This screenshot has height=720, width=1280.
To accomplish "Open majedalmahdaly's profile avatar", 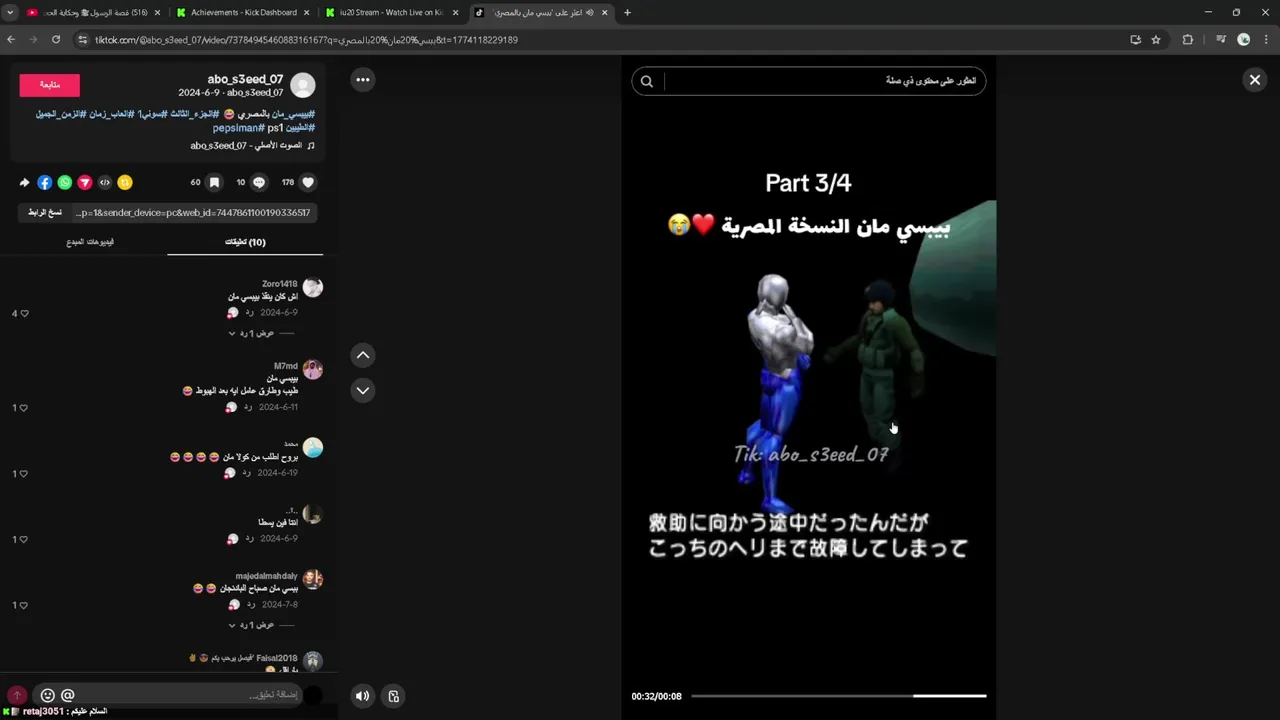I will point(313,580).
